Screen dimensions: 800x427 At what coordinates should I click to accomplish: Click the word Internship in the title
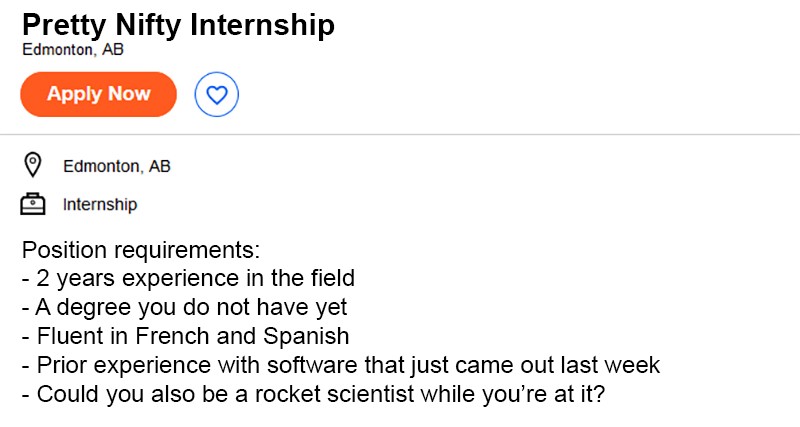coord(262,24)
